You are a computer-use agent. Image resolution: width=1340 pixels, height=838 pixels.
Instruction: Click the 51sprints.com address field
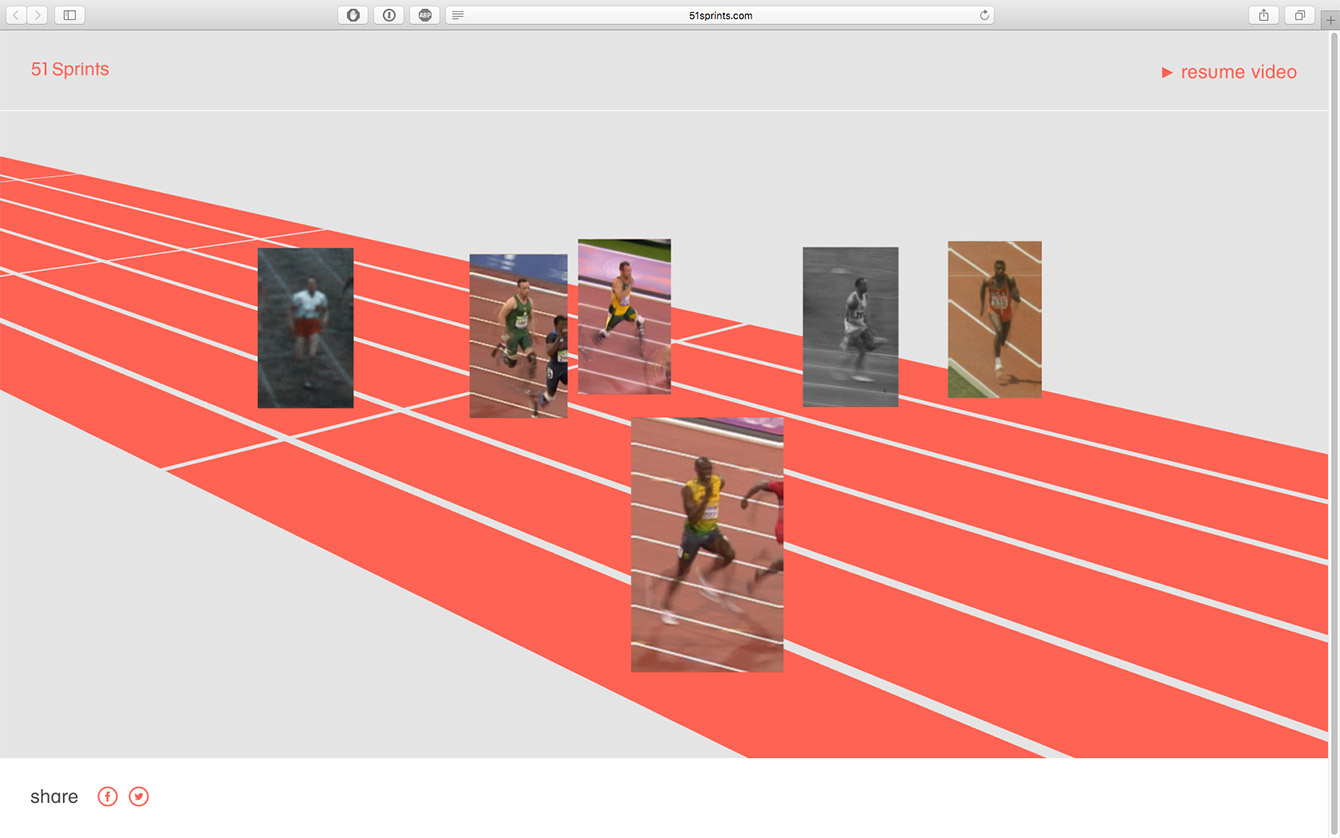pyautogui.click(x=720, y=15)
